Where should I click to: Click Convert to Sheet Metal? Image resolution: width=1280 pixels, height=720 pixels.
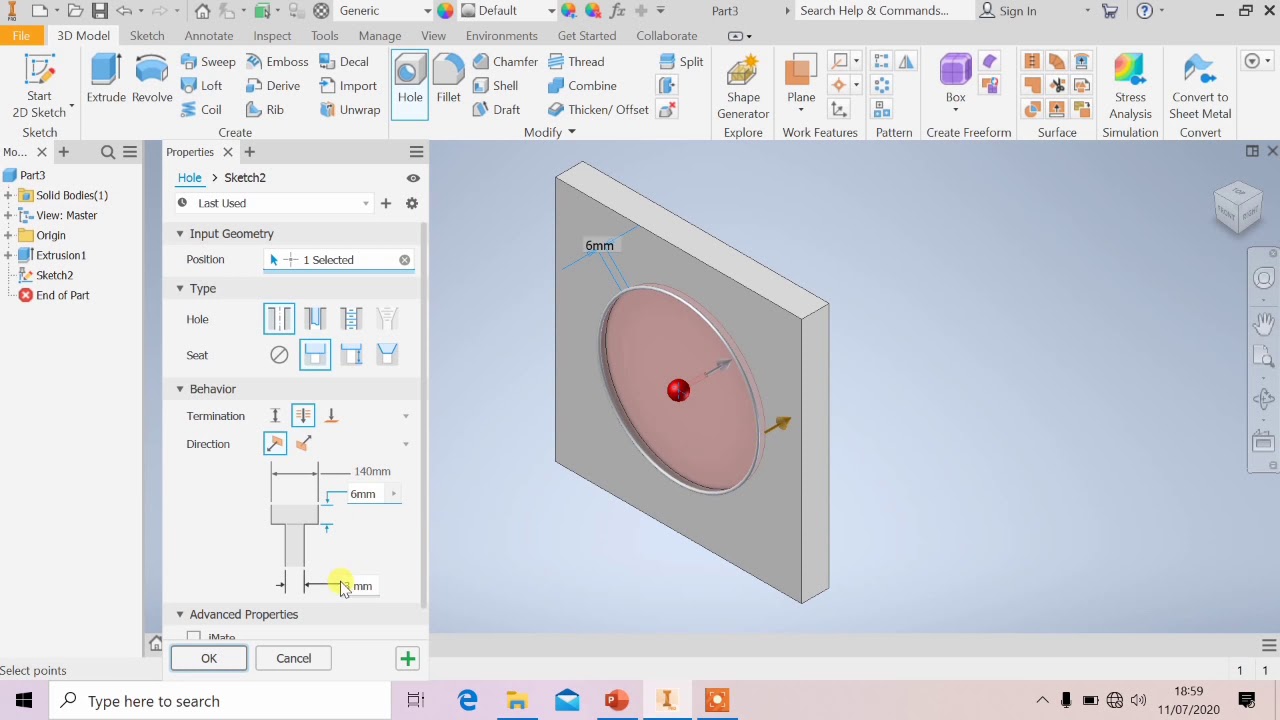[x=1200, y=88]
